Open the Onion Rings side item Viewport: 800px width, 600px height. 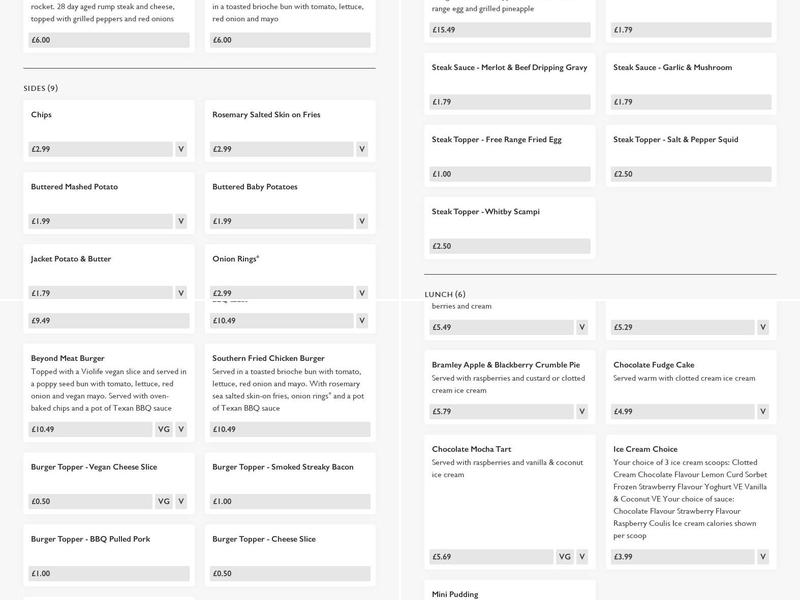coord(236,259)
